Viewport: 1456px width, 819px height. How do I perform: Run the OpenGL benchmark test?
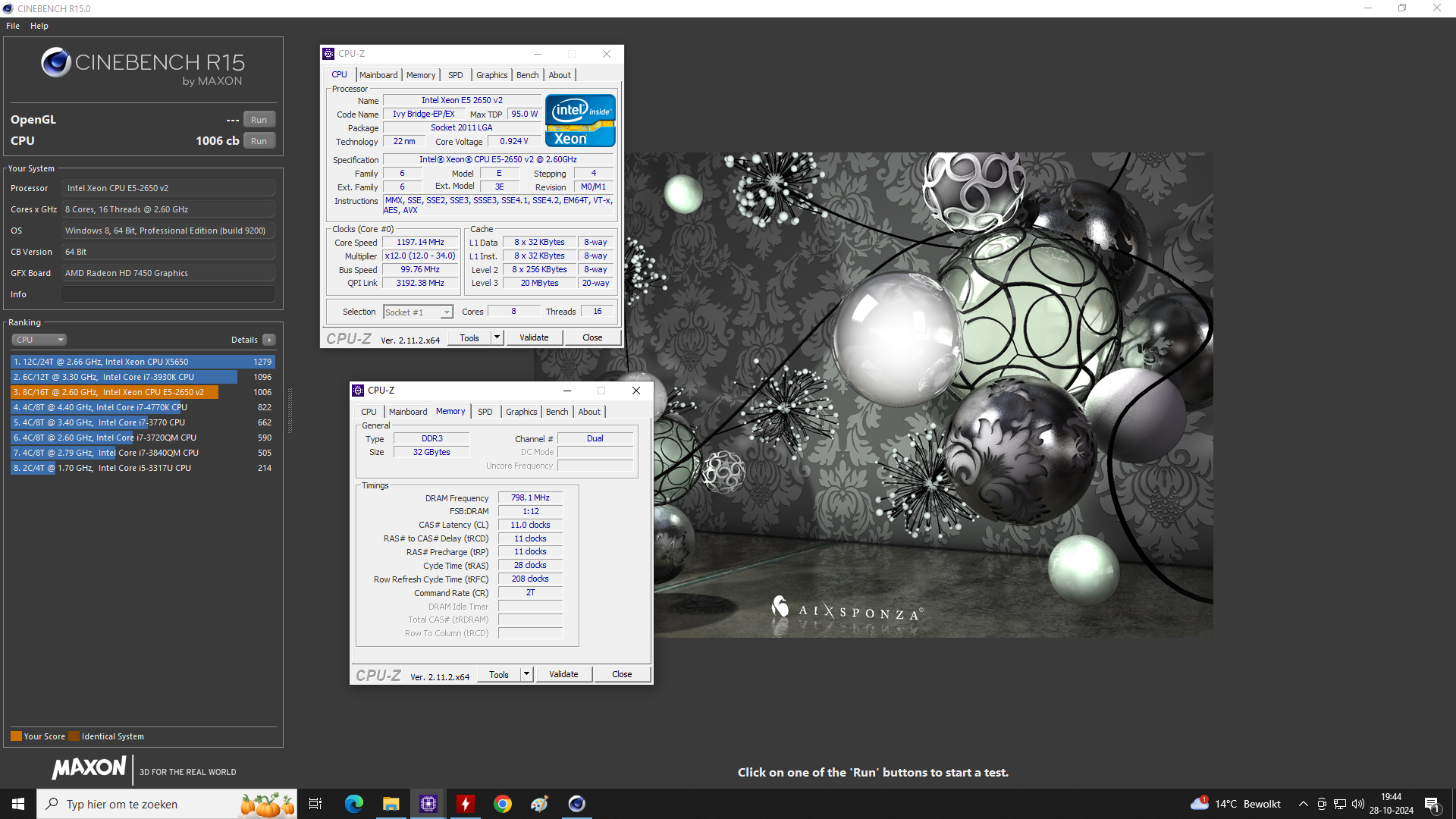coord(259,120)
